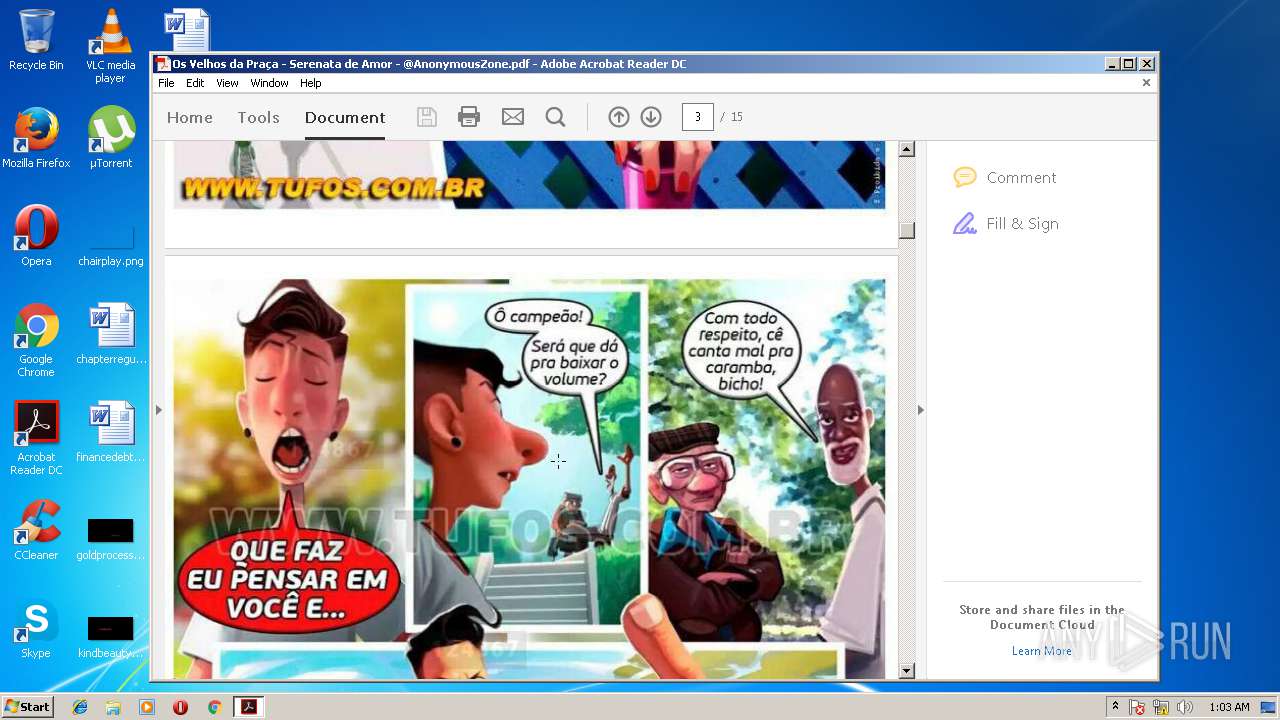Screen dimensions: 1280x720
Task: Launch Internet Explorer from taskbar
Action: tap(80, 707)
